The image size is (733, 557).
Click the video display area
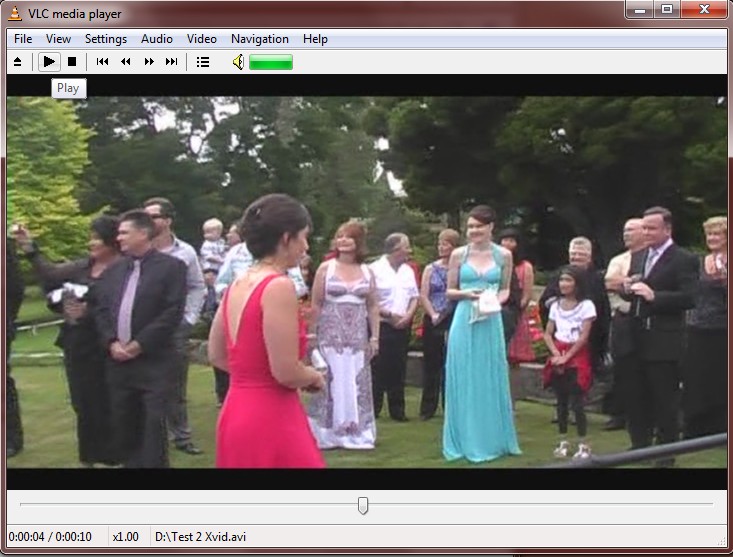pos(366,282)
